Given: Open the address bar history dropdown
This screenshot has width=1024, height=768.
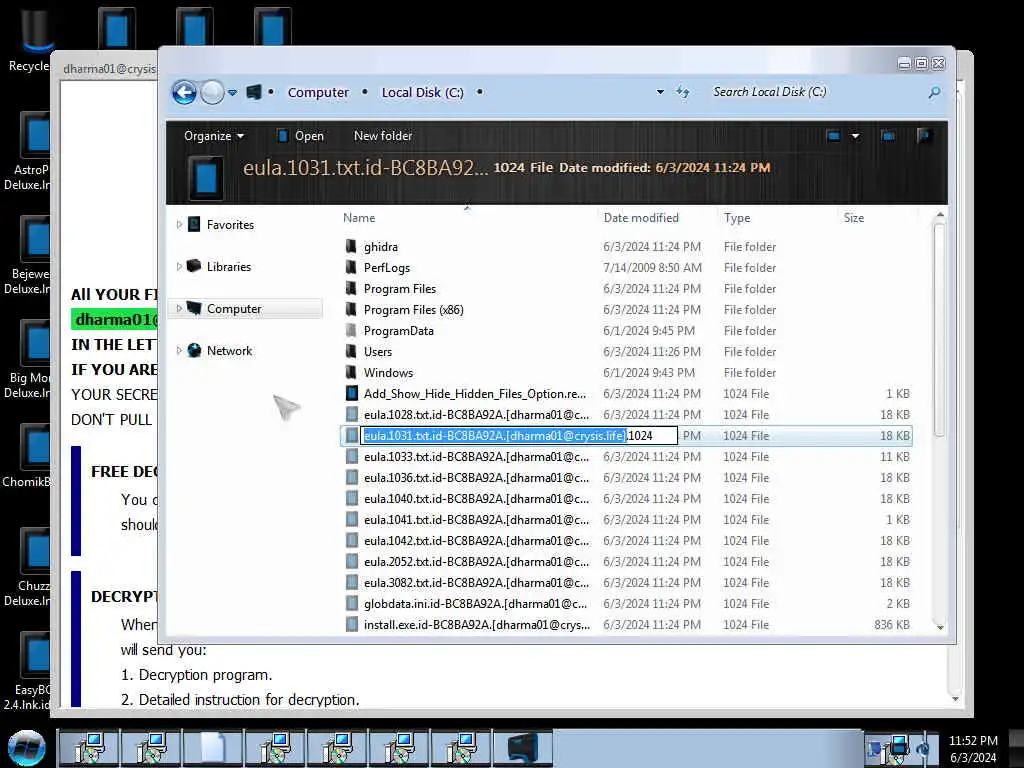Looking at the screenshot, I should click(660, 92).
